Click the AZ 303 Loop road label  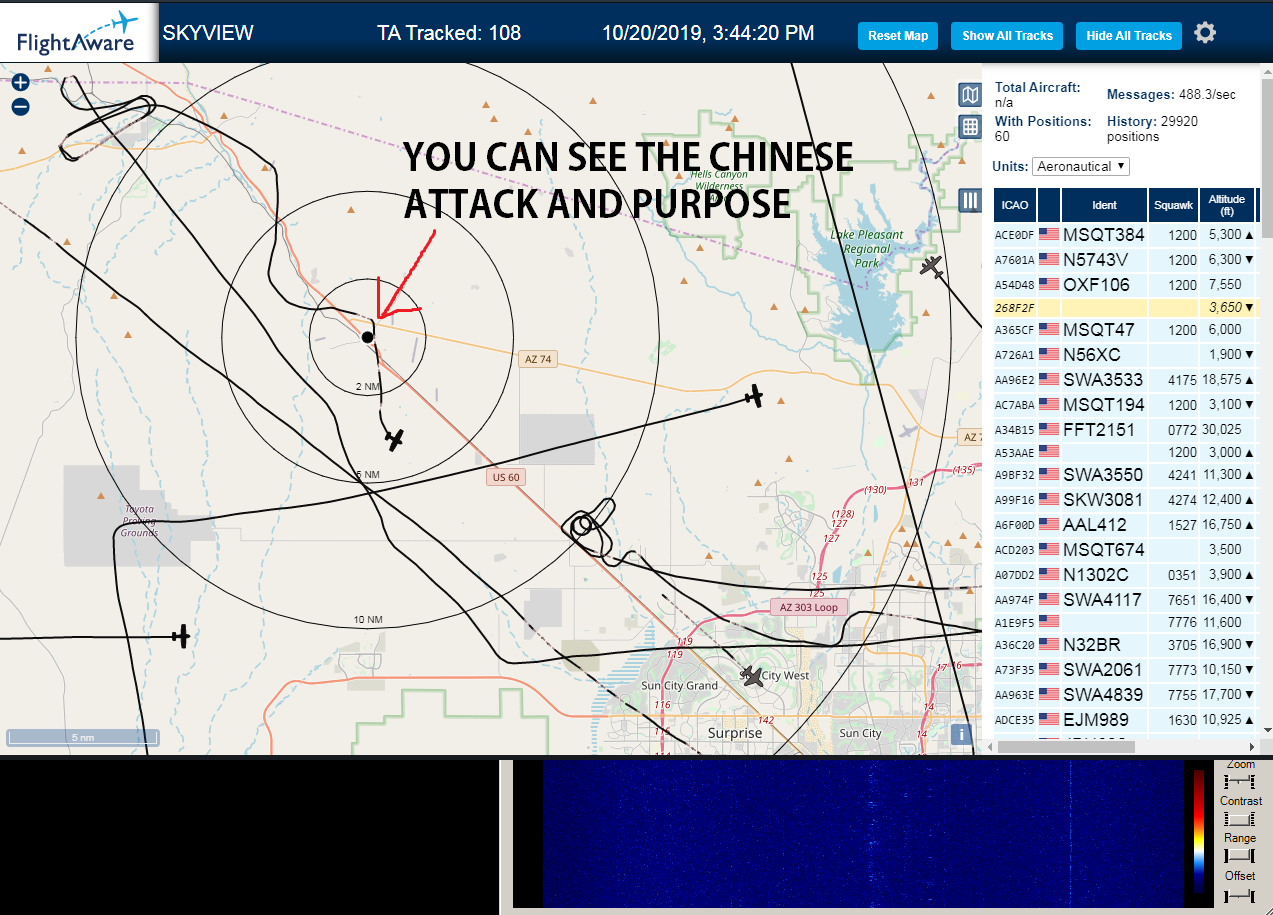coord(810,607)
